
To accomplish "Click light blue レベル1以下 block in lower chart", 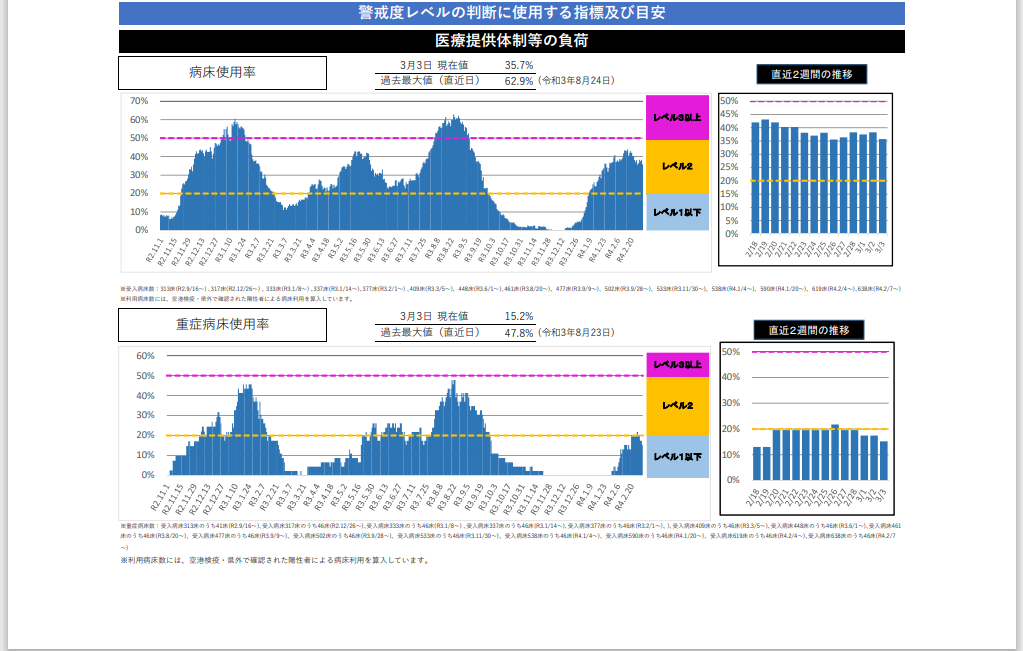I will coord(677,456).
